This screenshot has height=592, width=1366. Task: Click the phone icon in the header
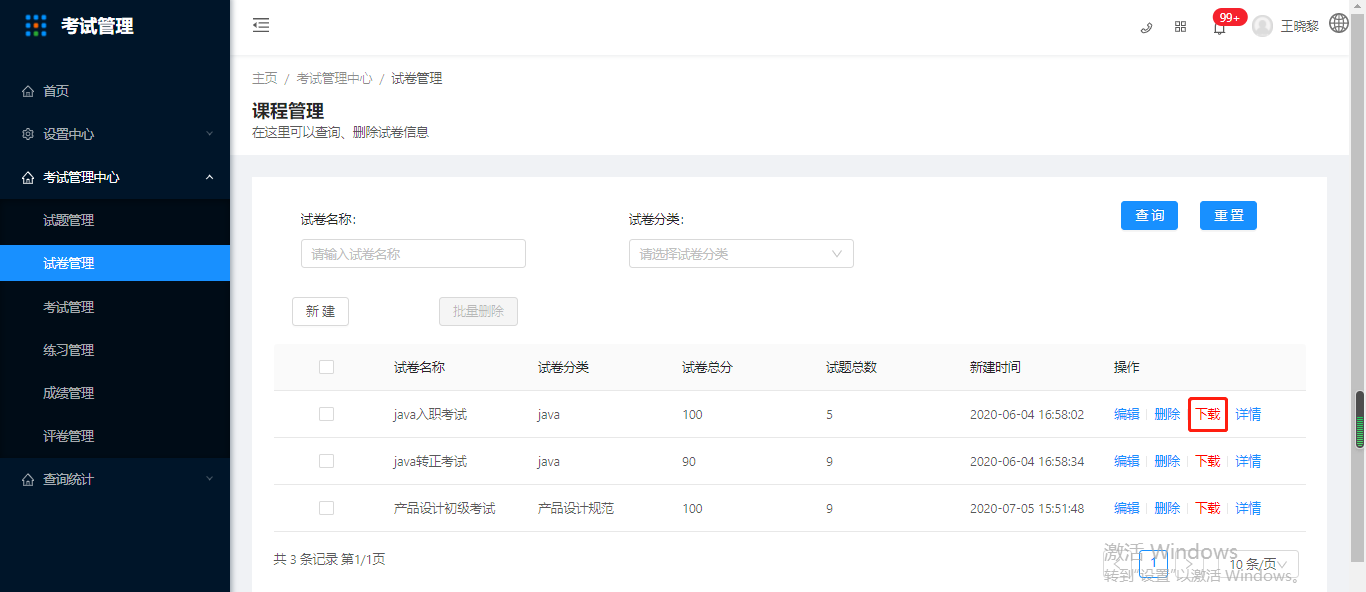1146,27
